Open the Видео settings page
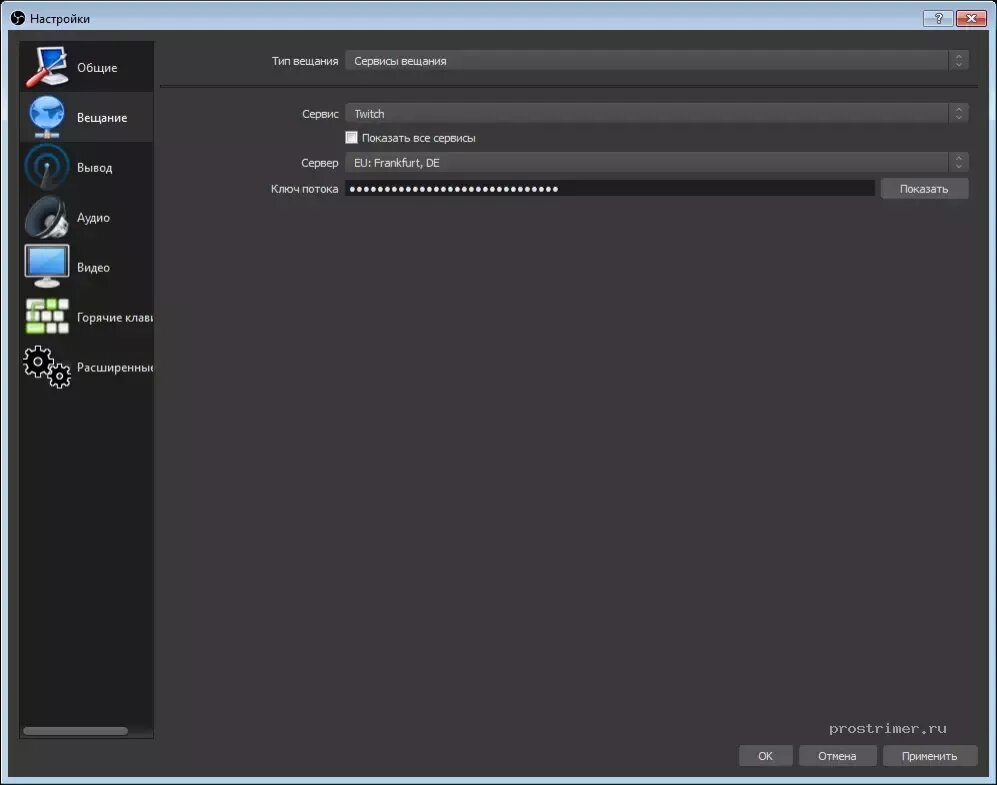Viewport: 997px width, 785px height. pyautogui.click(x=86, y=267)
